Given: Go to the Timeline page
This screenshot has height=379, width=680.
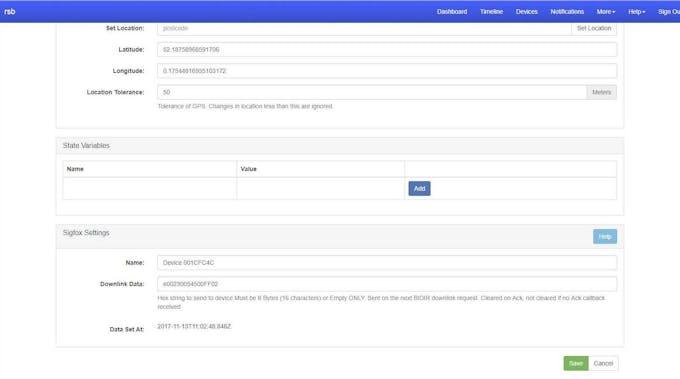Looking at the screenshot, I should (491, 12).
